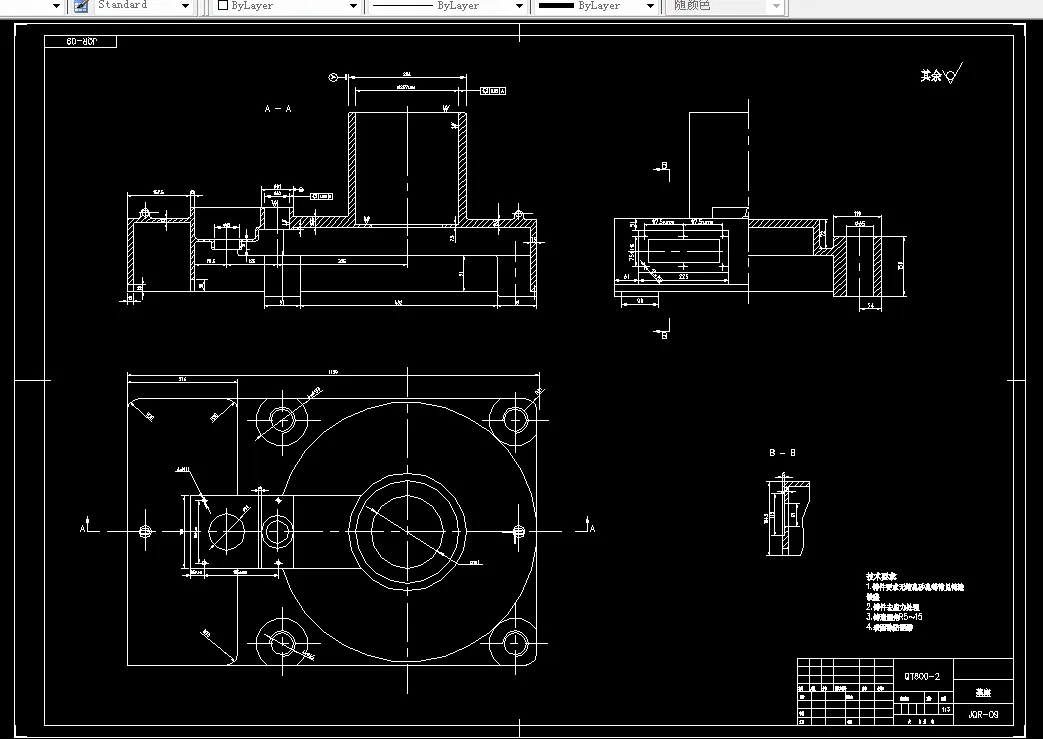Select the lower "B" cutting-plane marker

click(664, 335)
